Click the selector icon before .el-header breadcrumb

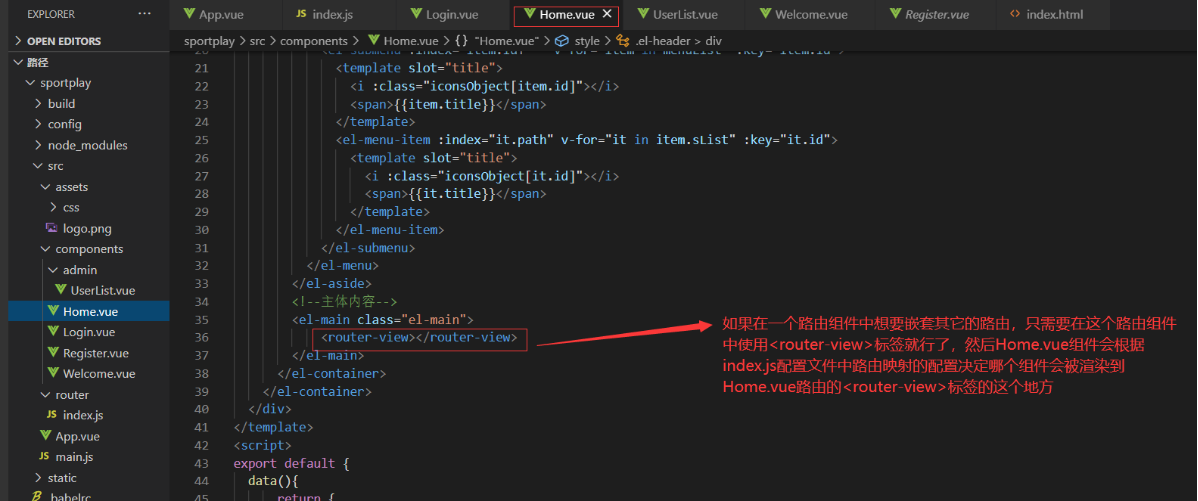click(622, 41)
